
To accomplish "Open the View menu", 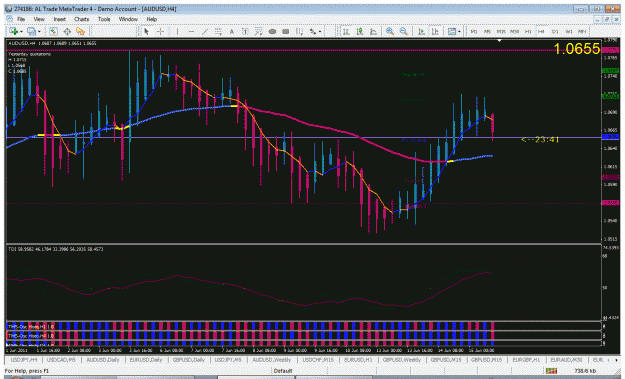I will pyautogui.click(x=39, y=19).
